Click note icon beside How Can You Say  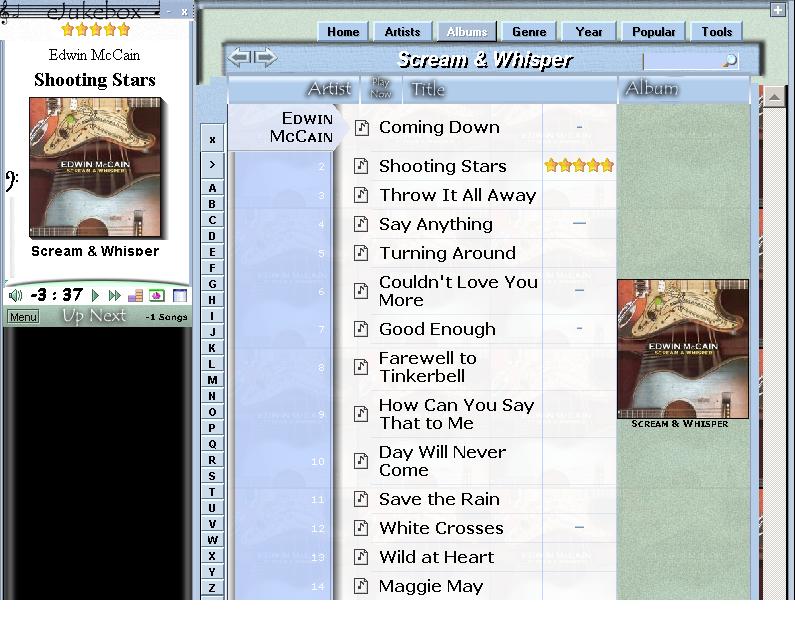click(x=361, y=414)
